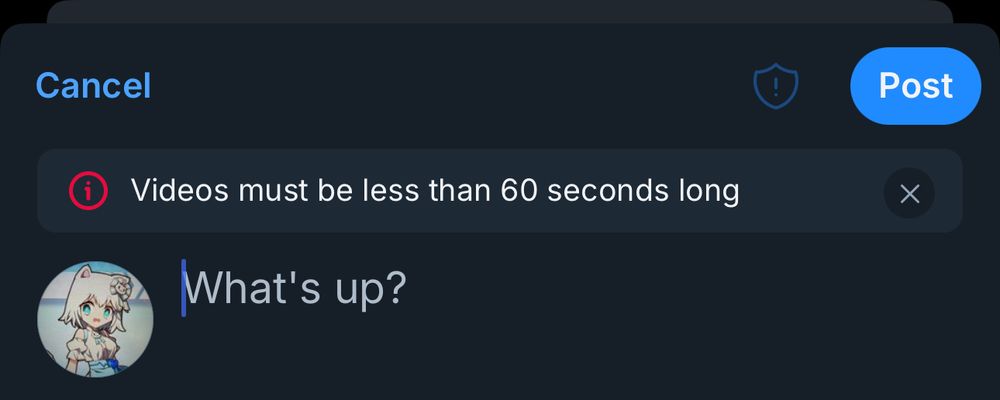Image resolution: width=1000 pixels, height=400 pixels.
Task: Open moderation settings via the shield icon
Action: pyautogui.click(x=775, y=87)
